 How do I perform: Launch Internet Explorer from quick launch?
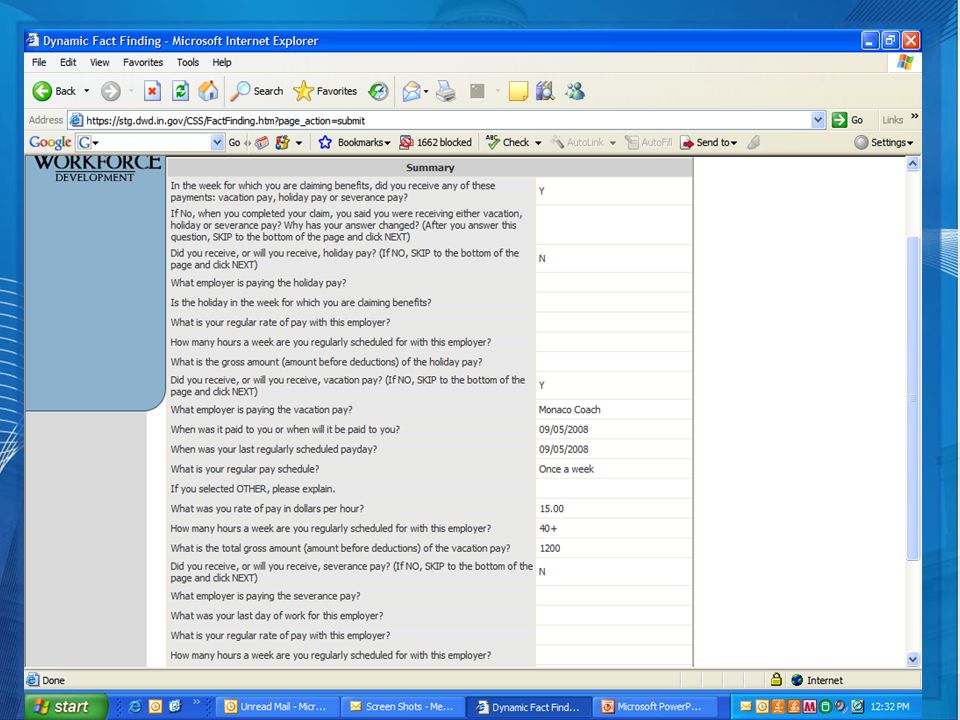click(135, 707)
